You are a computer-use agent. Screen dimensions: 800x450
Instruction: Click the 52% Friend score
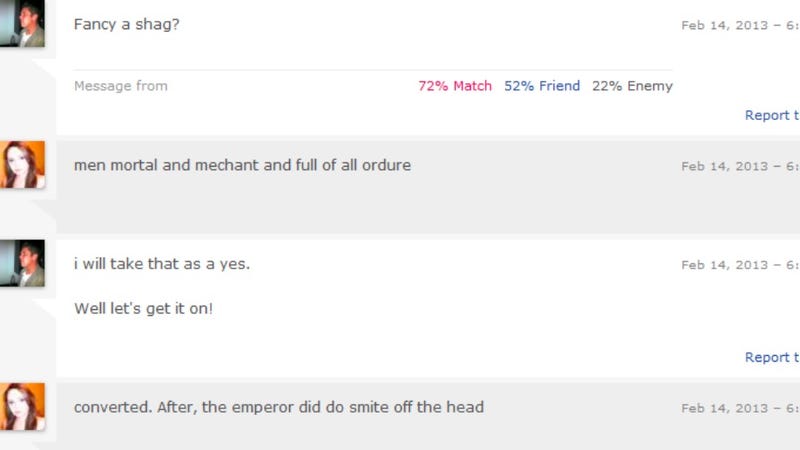542,86
